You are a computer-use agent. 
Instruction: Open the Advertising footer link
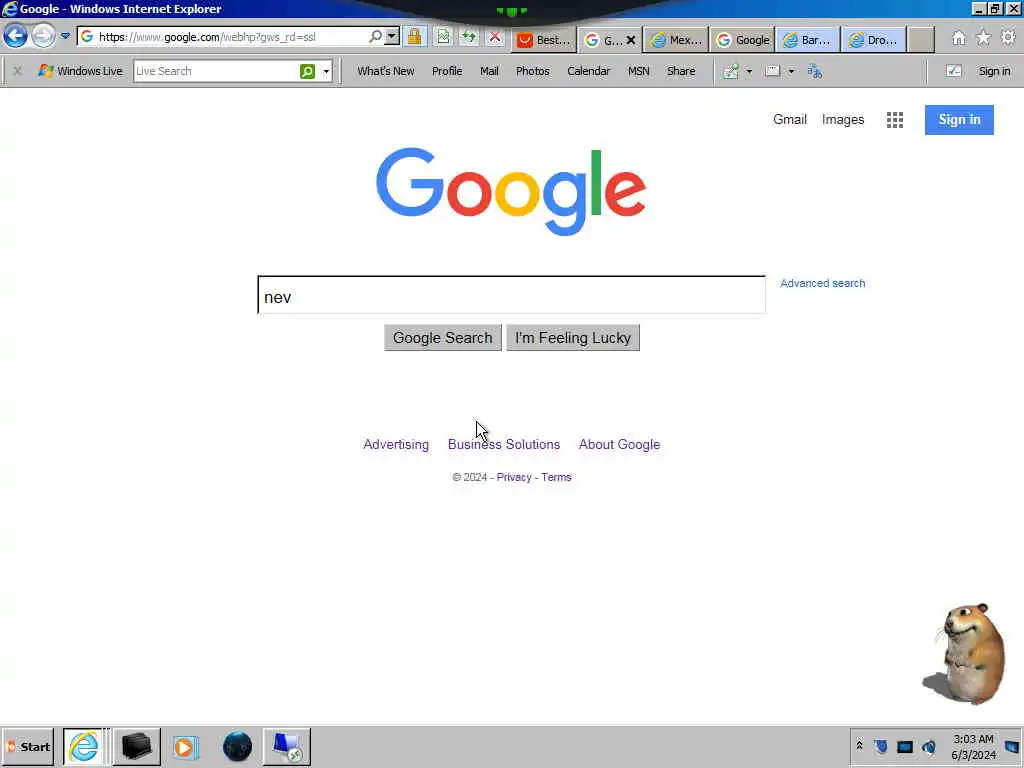pyautogui.click(x=396, y=444)
